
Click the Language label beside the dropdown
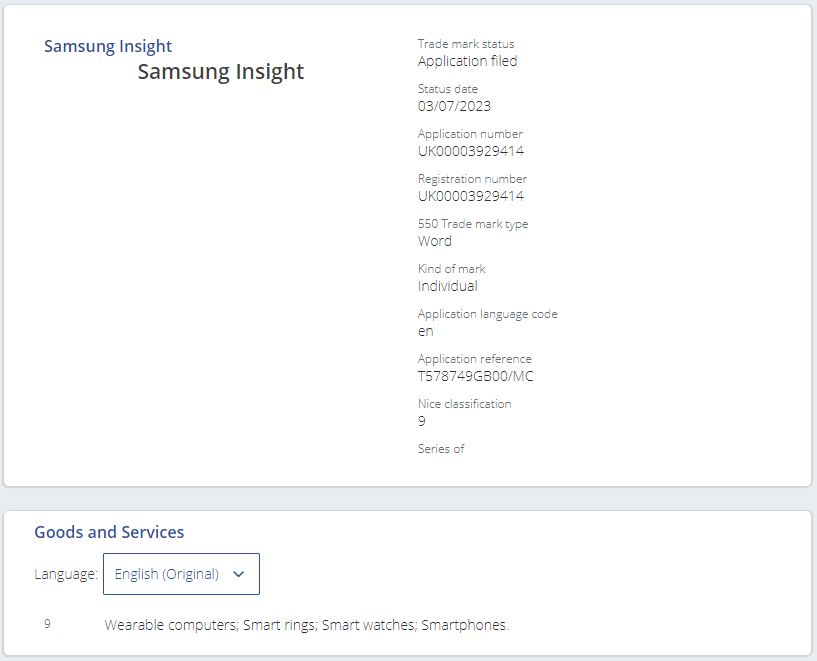(66, 574)
